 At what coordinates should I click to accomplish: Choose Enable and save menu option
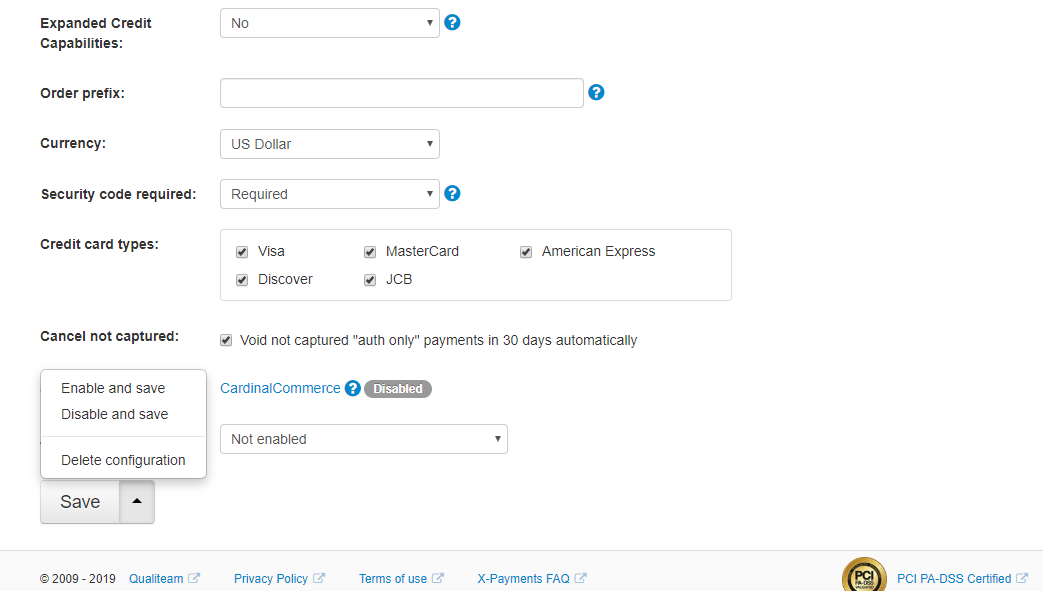coord(113,388)
